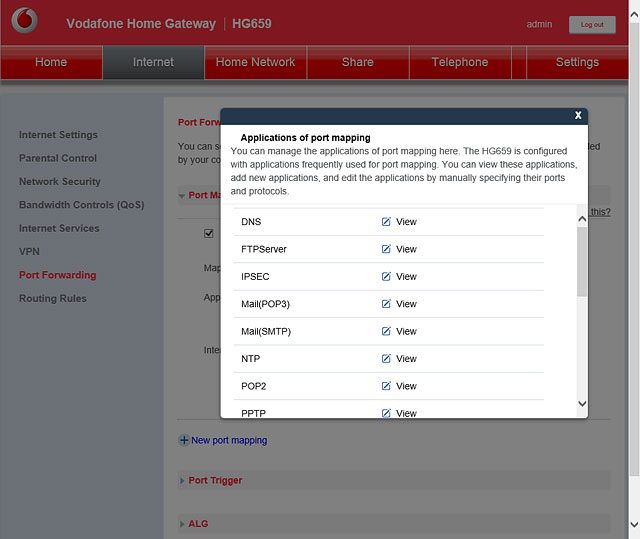Image resolution: width=640 pixels, height=539 pixels.
Task: Click the edit icon for Mail(POP3)
Action: pyautogui.click(x=386, y=304)
